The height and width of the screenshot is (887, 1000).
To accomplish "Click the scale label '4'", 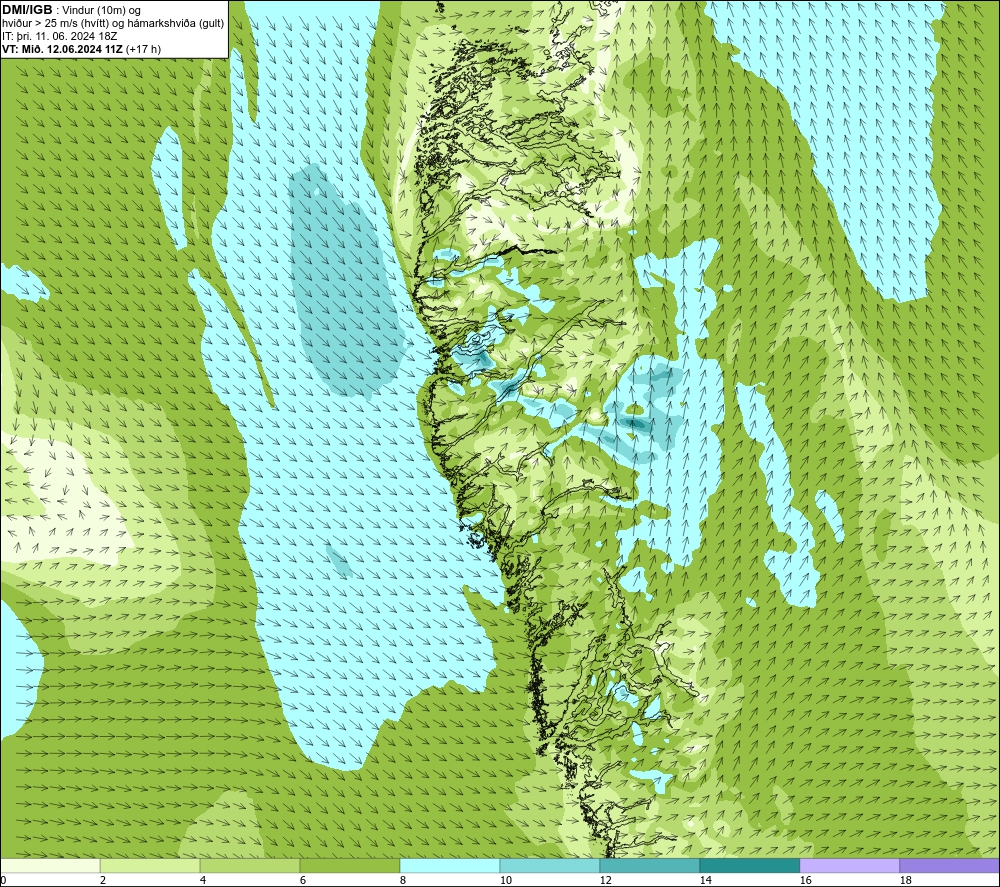I will [203, 881].
